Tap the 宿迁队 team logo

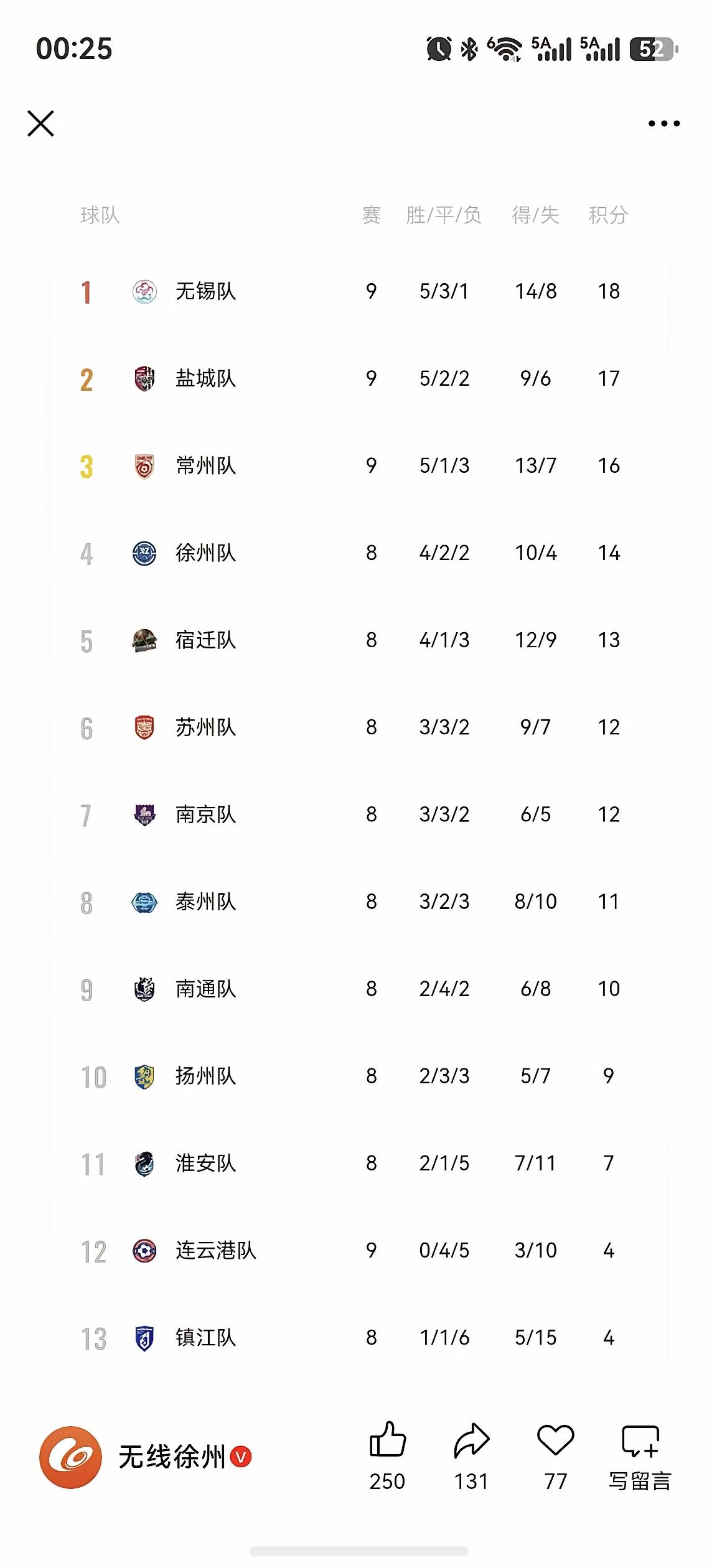144,640
